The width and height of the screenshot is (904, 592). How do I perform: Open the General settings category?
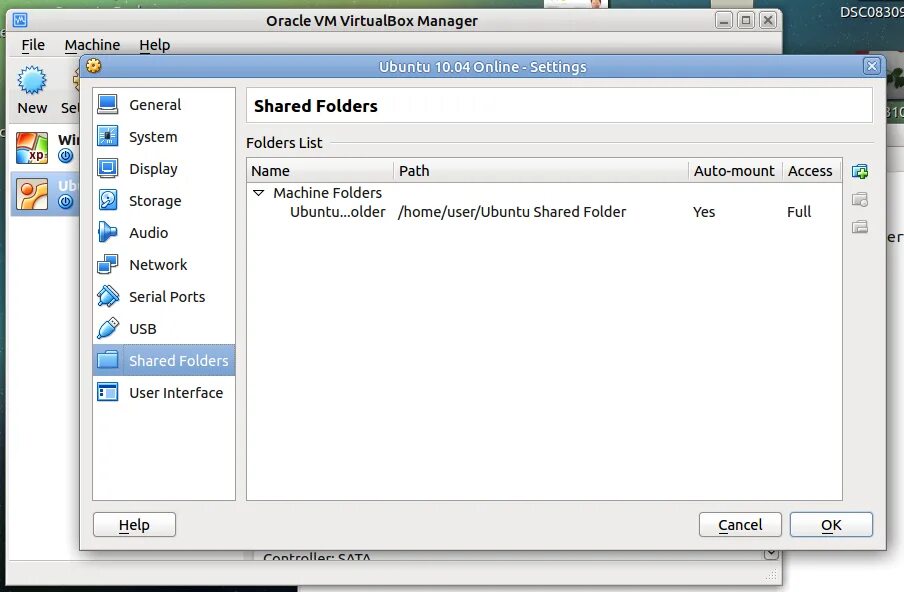pyautogui.click(x=164, y=105)
